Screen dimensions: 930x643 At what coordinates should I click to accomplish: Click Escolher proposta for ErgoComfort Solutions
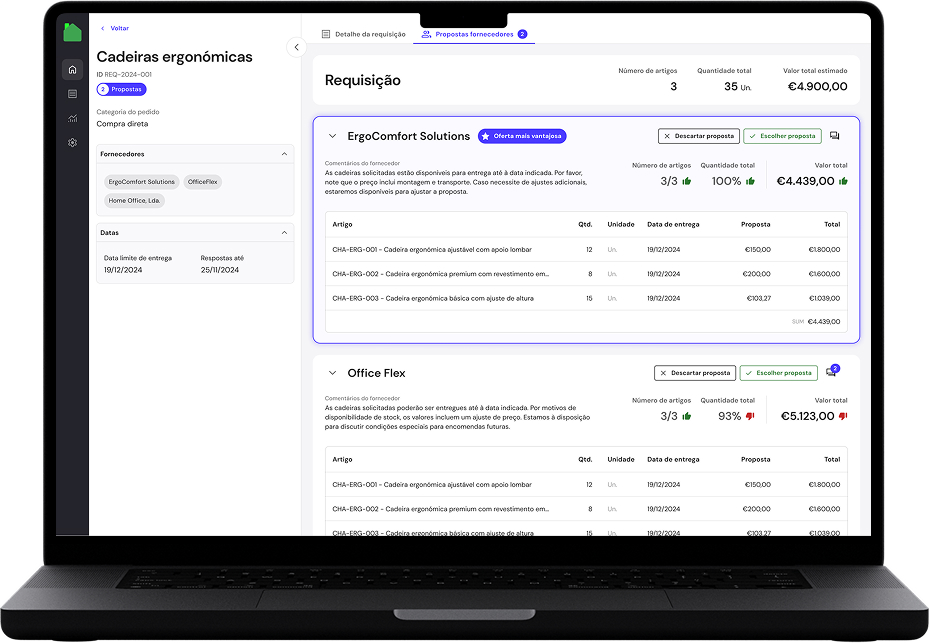pyautogui.click(x=782, y=136)
